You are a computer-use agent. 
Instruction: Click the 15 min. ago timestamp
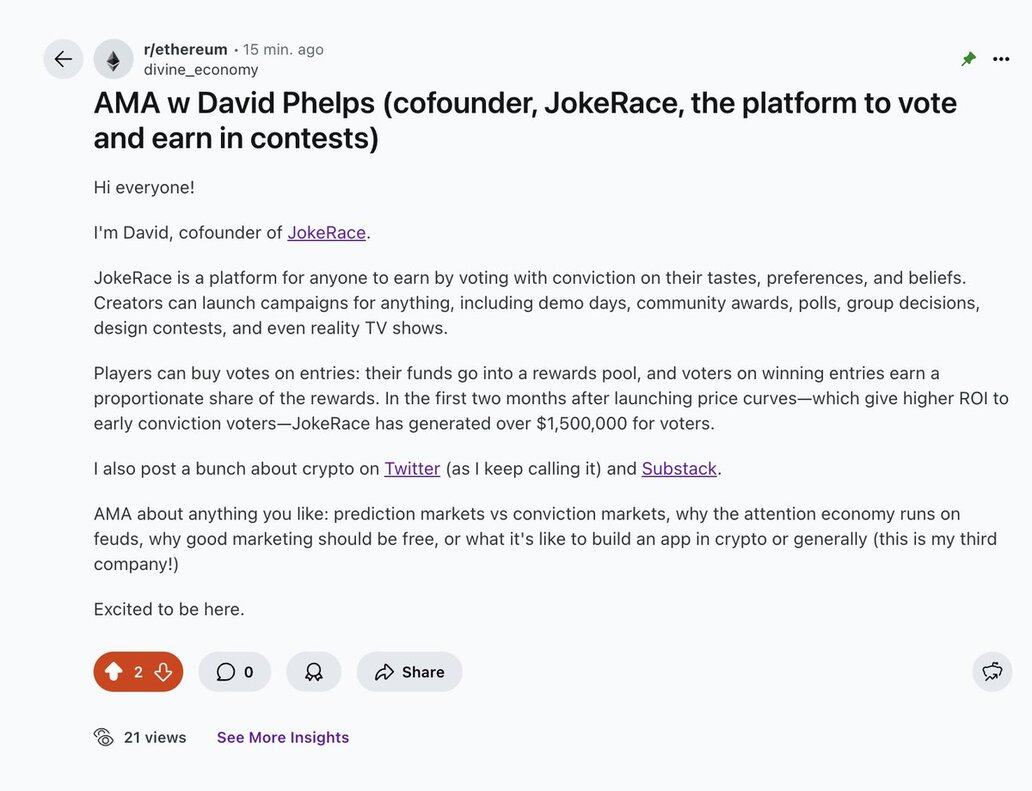coord(283,49)
